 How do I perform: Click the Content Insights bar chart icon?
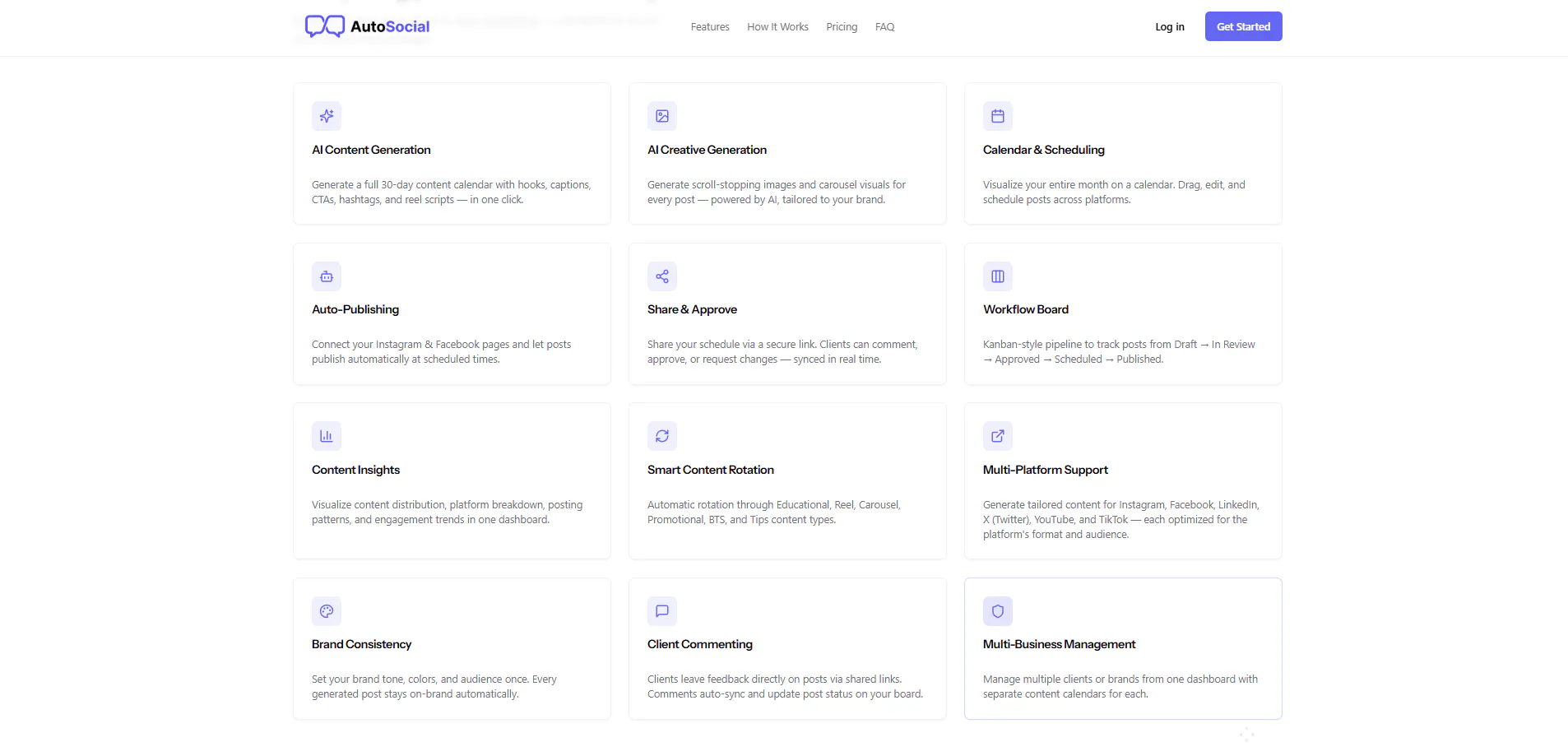point(327,436)
